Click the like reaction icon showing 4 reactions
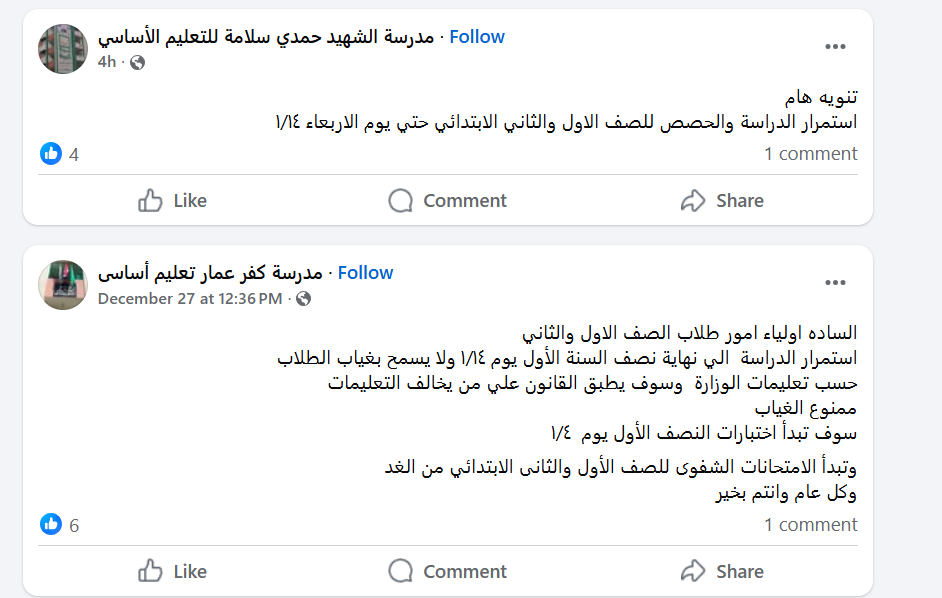This screenshot has width=942, height=598. pyautogui.click(x=50, y=154)
